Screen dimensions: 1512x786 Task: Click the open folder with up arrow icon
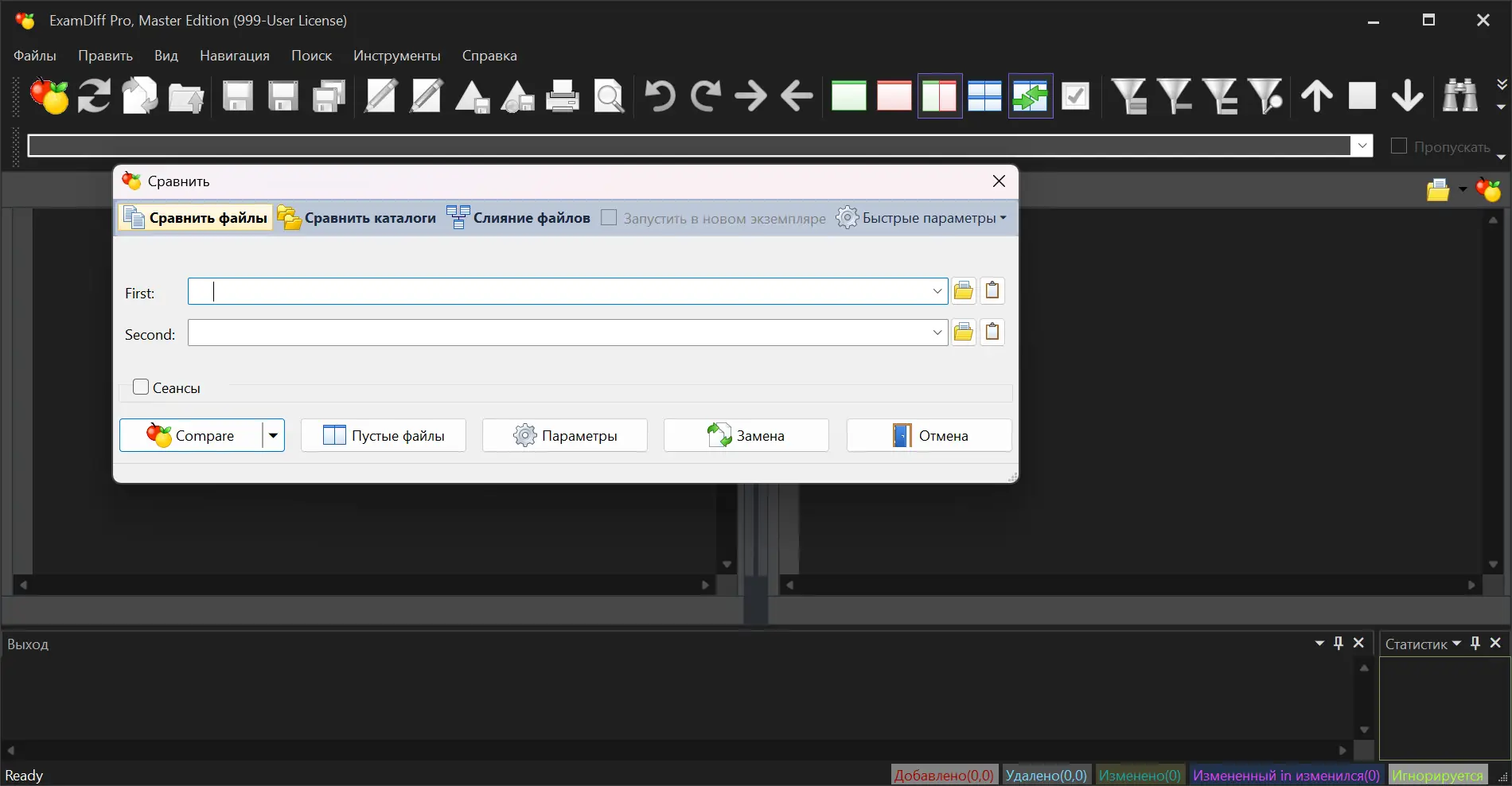click(x=186, y=96)
